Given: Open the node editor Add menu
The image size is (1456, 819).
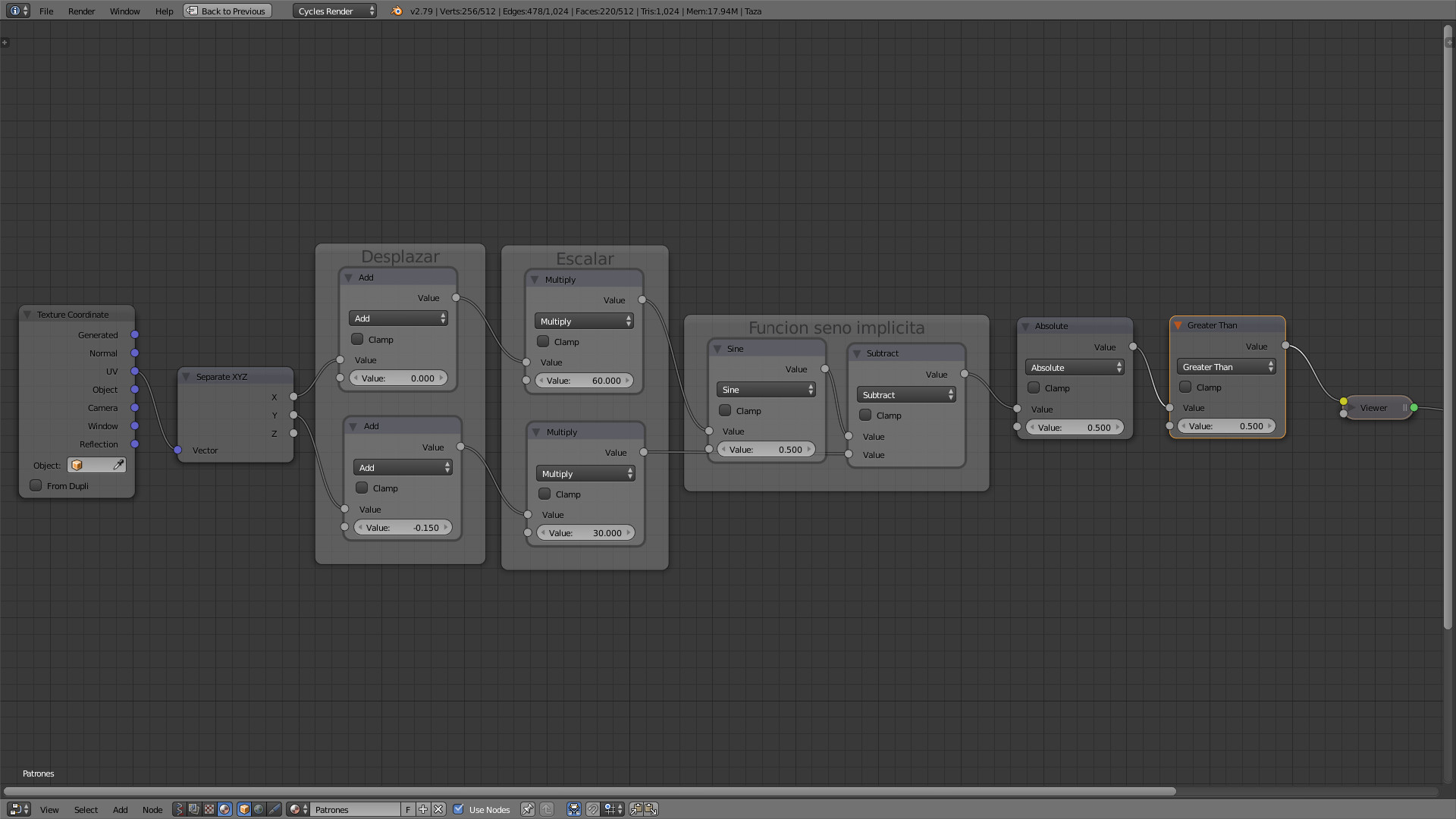Looking at the screenshot, I should [x=120, y=810].
